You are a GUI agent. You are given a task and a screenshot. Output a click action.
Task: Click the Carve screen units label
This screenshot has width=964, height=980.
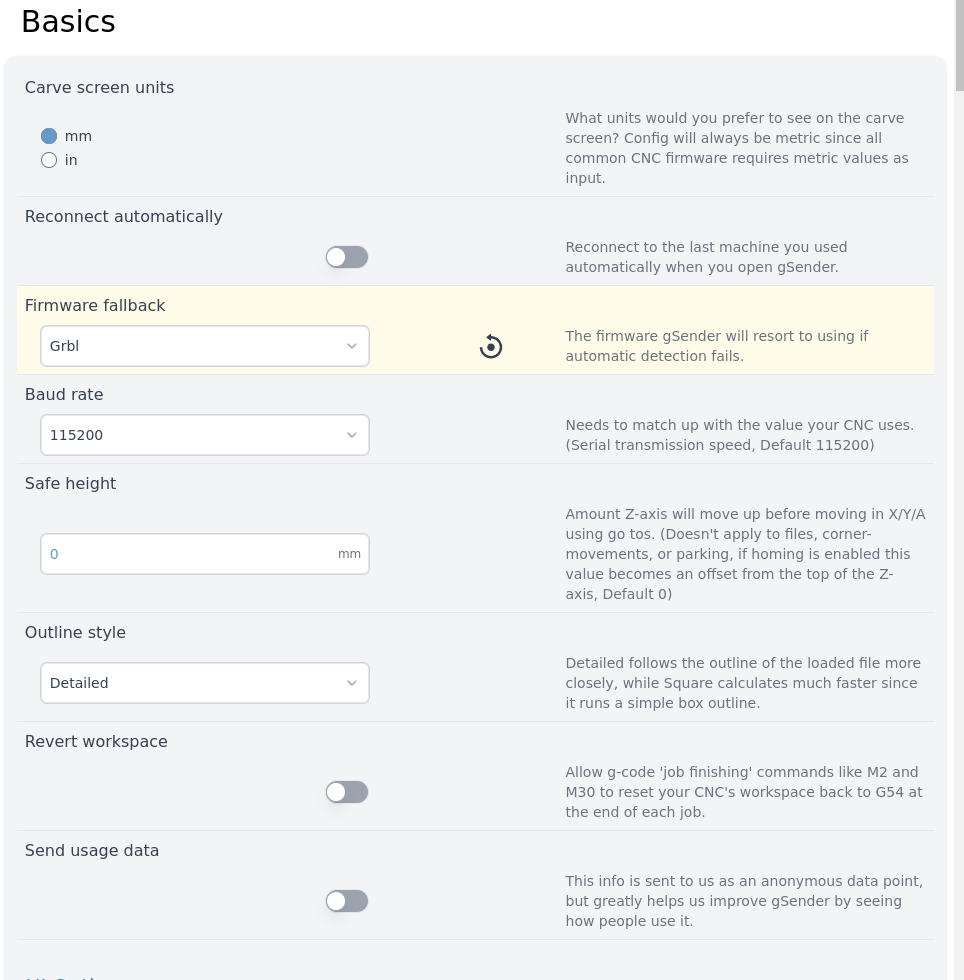(99, 88)
